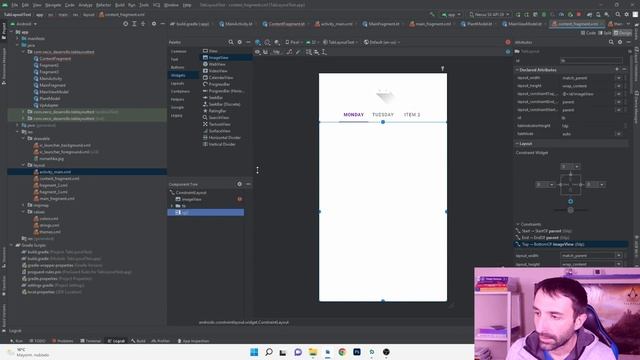Select activity_main.xml in project tree
This screenshot has height=360, width=640.
55,172
